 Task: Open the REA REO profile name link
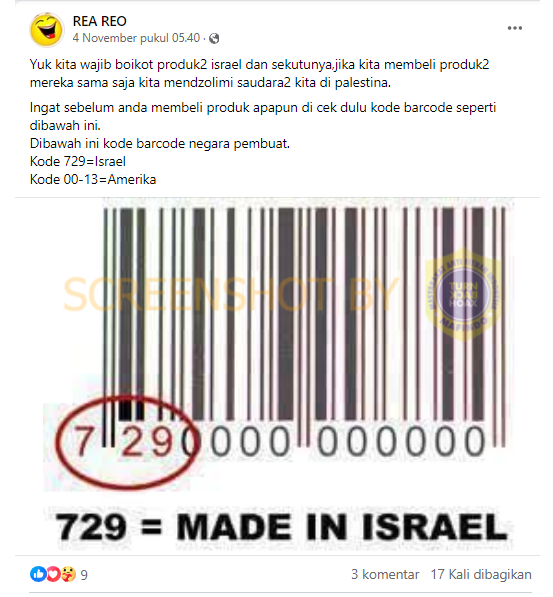(x=99, y=21)
